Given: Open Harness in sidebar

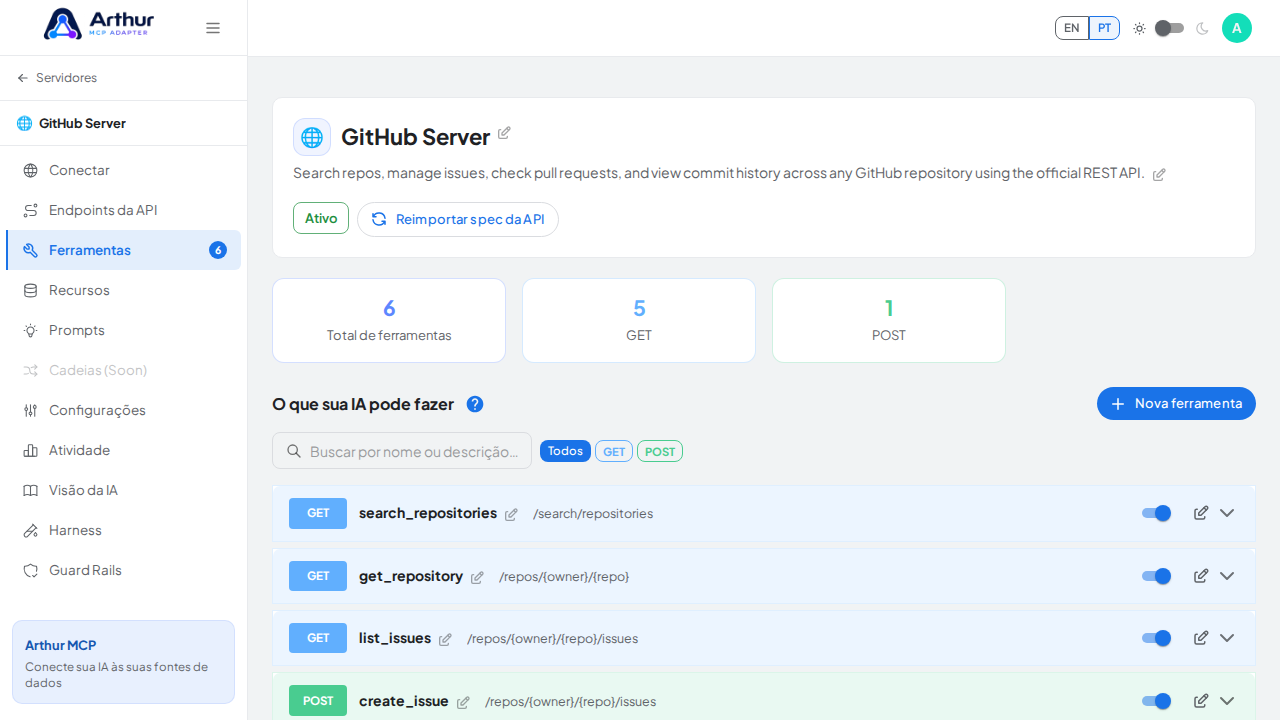Looking at the screenshot, I should [124, 530].
